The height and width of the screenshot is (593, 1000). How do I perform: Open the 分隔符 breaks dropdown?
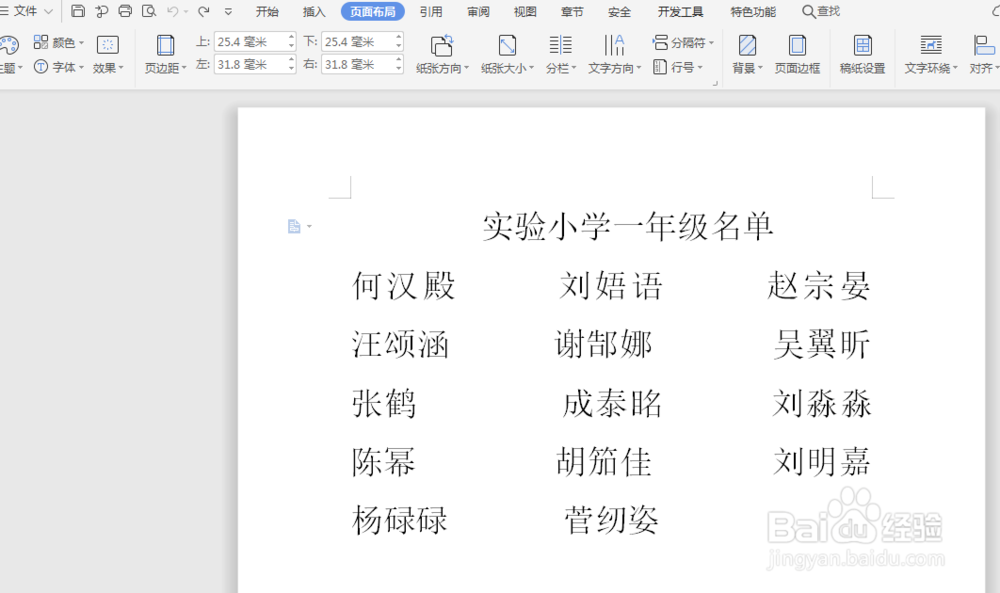[x=683, y=43]
